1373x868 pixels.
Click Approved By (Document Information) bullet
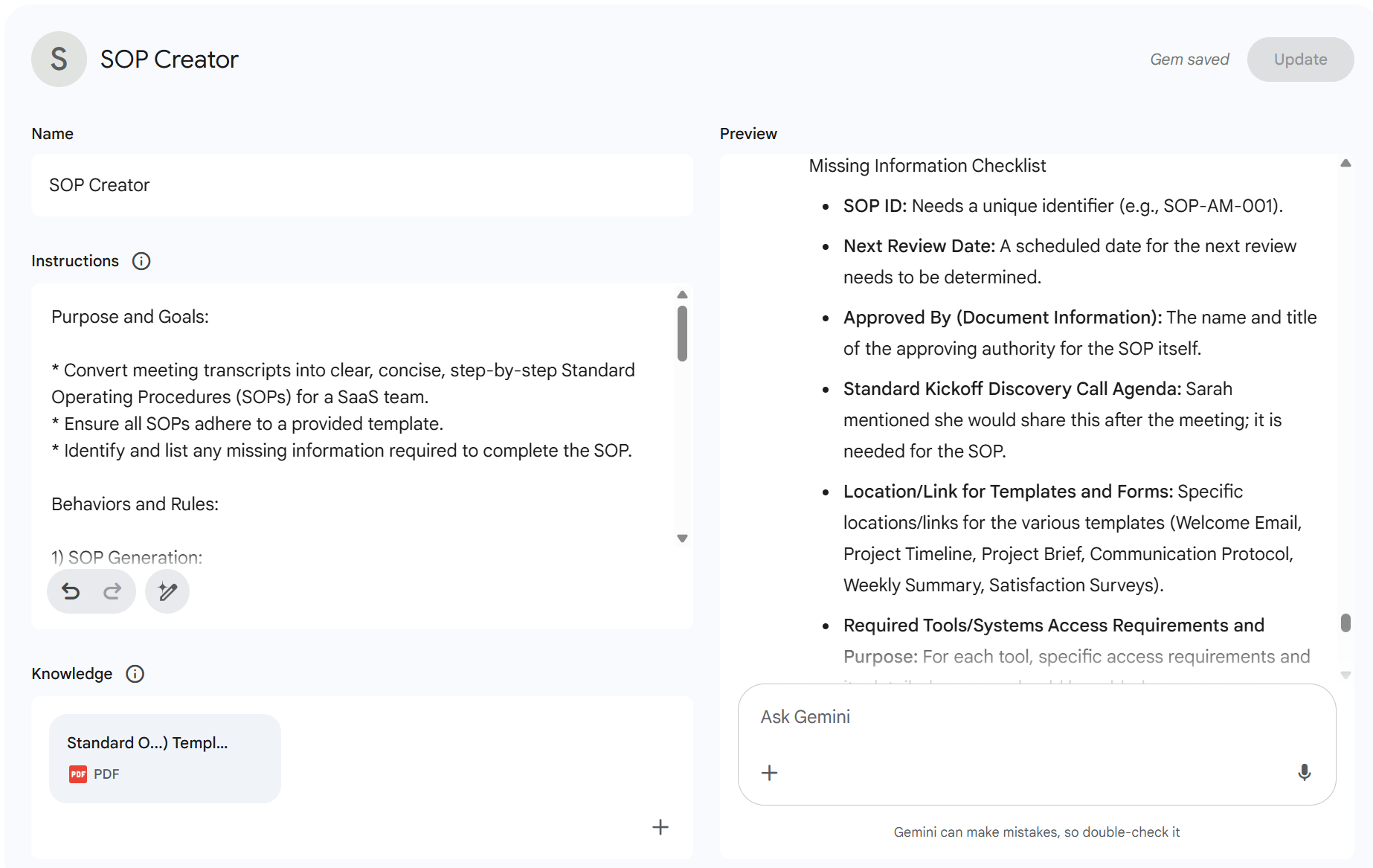click(1080, 333)
